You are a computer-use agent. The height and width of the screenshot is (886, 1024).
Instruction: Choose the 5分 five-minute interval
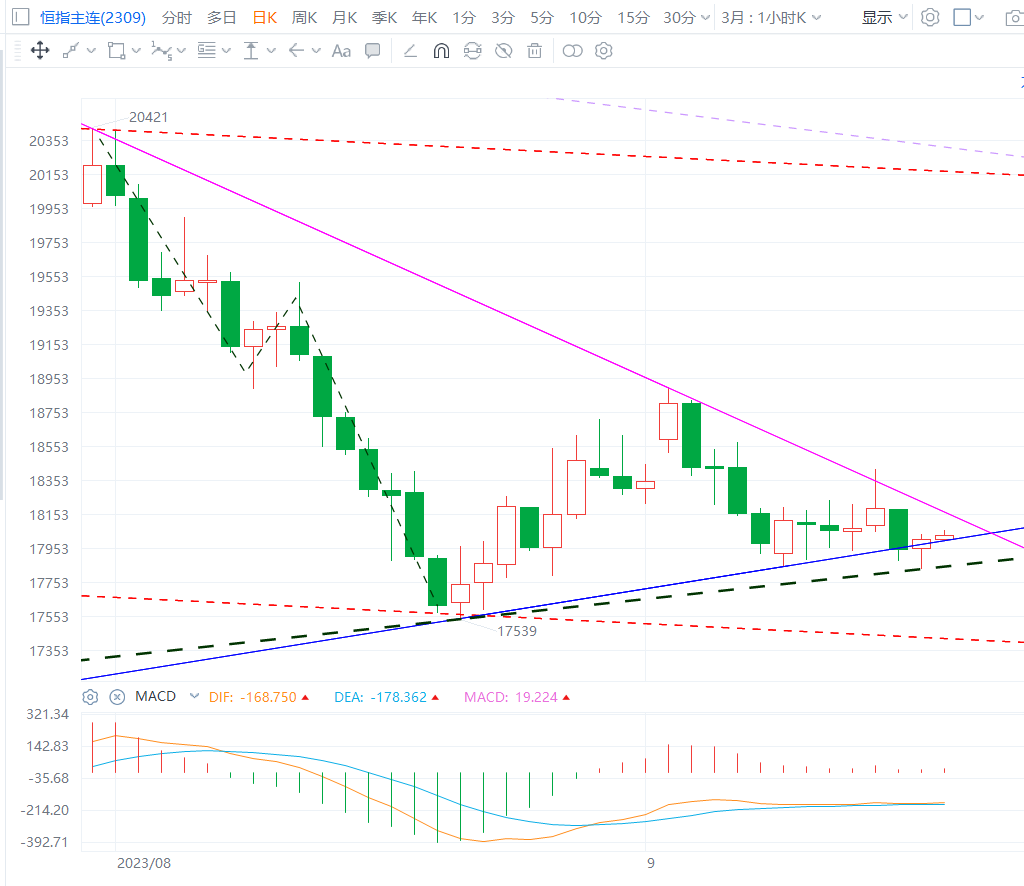[541, 18]
